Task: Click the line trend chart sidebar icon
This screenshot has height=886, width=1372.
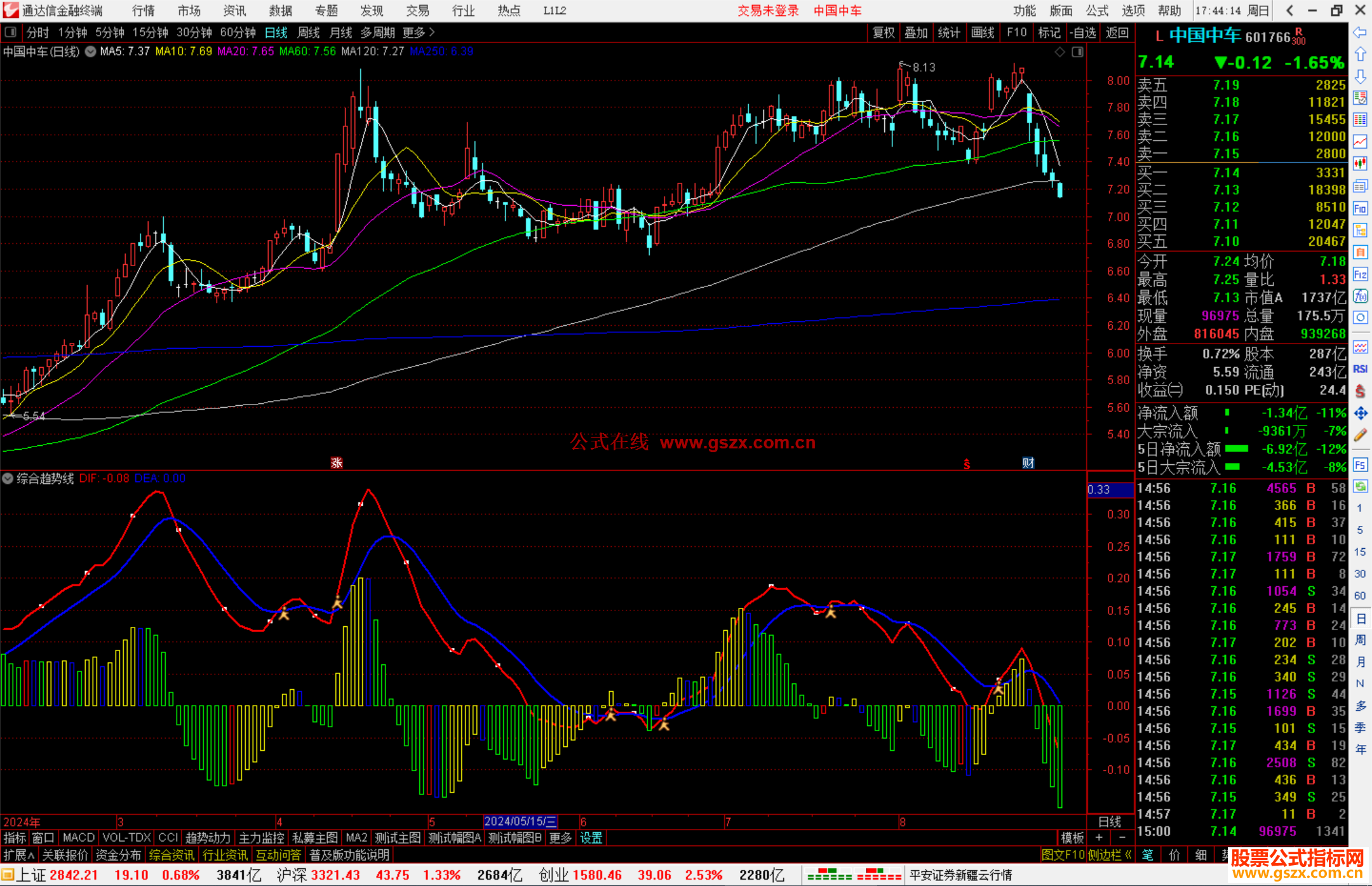Action: (1360, 142)
